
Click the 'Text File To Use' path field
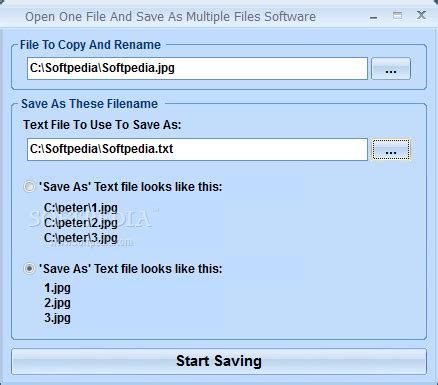click(197, 149)
